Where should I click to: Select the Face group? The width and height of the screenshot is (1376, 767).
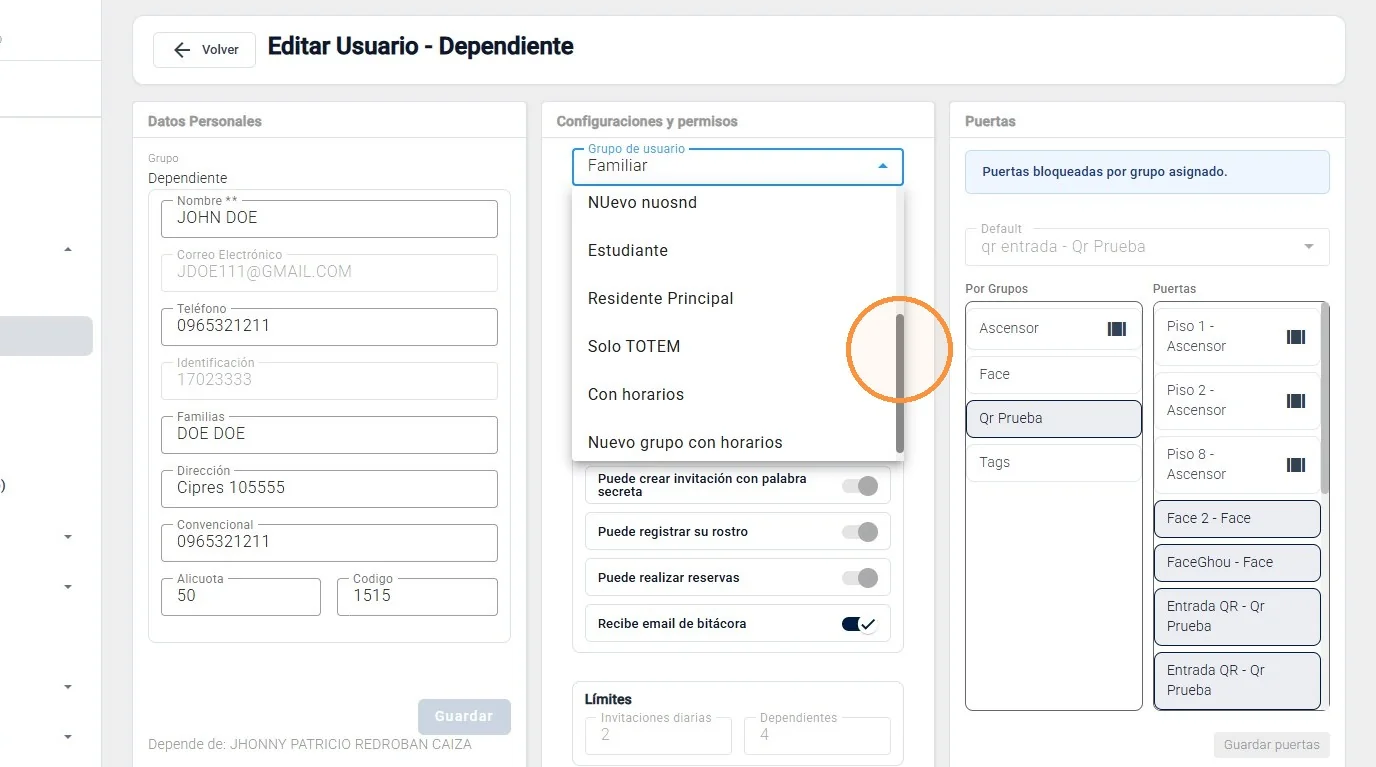pyautogui.click(x=1053, y=375)
